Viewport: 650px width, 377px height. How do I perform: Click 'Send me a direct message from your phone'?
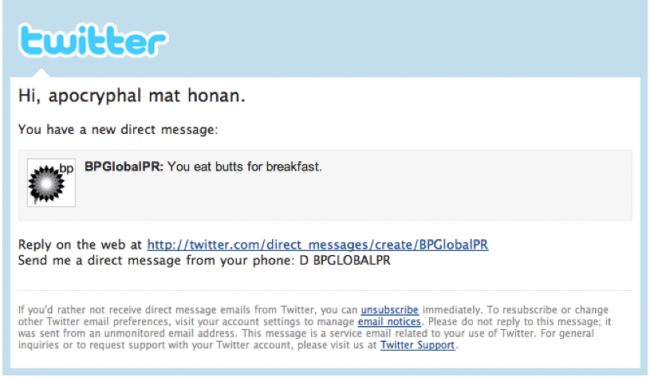pos(155,260)
